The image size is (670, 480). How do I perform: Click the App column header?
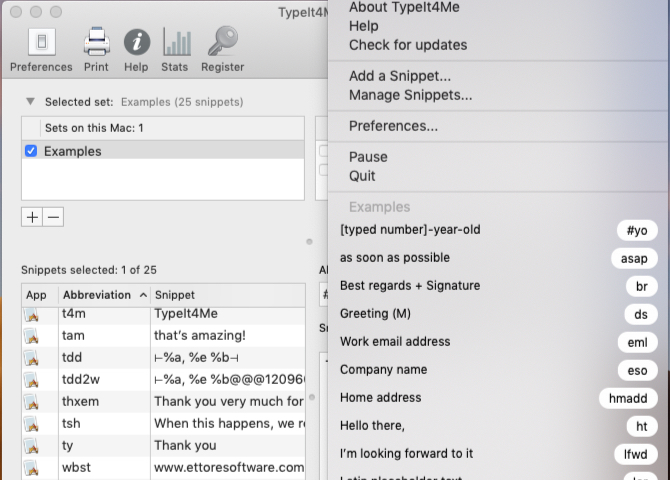pyautogui.click(x=40, y=295)
